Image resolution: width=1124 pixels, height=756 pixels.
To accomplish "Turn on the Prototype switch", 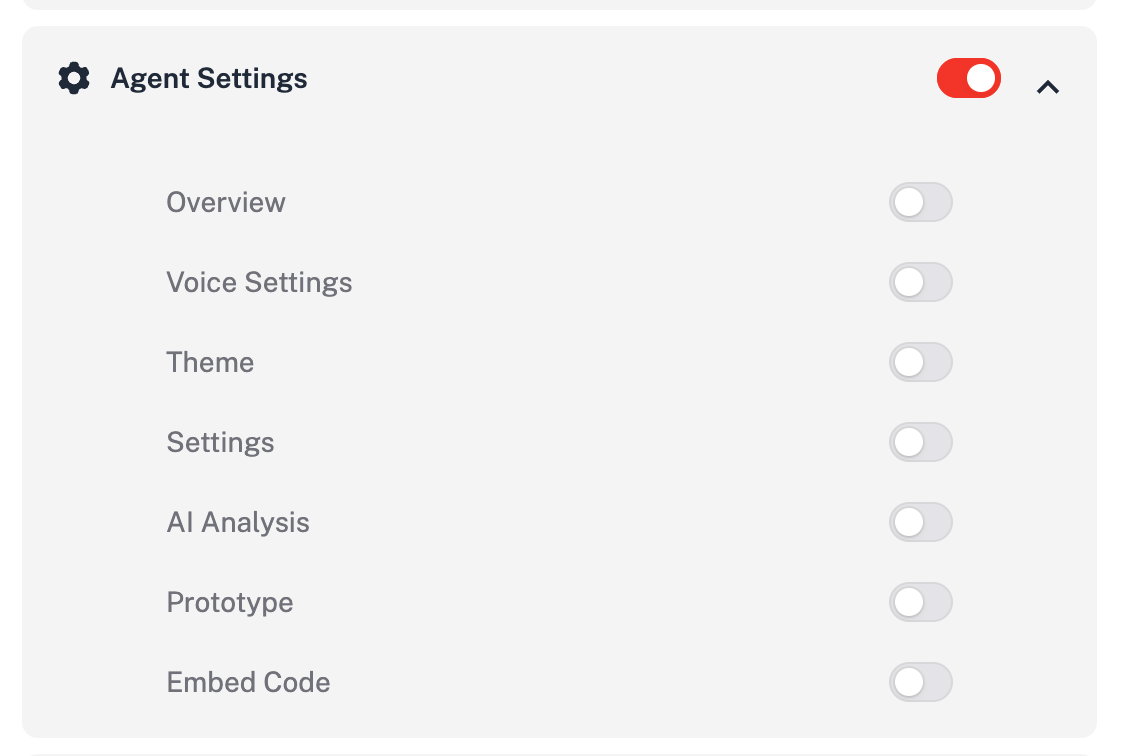I will coord(920,602).
